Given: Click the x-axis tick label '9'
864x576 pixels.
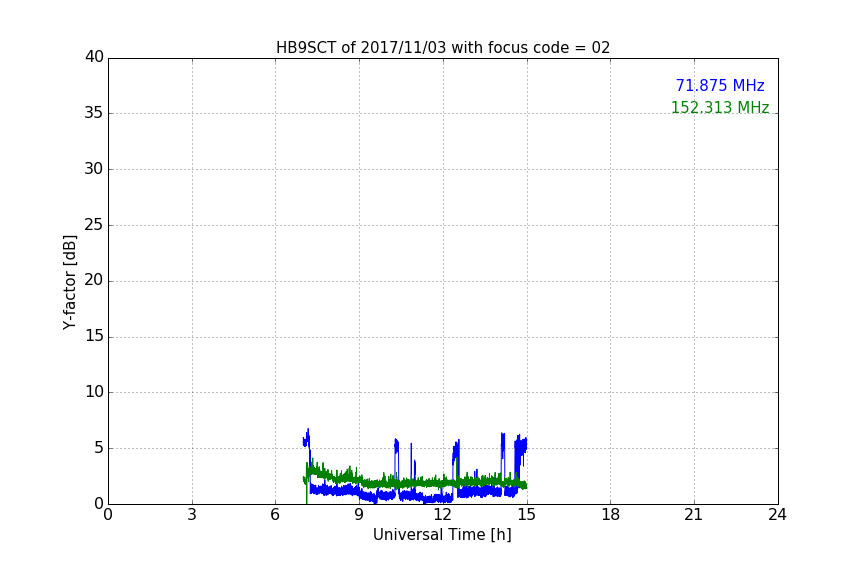Looking at the screenshot, I should pos(359,515).
